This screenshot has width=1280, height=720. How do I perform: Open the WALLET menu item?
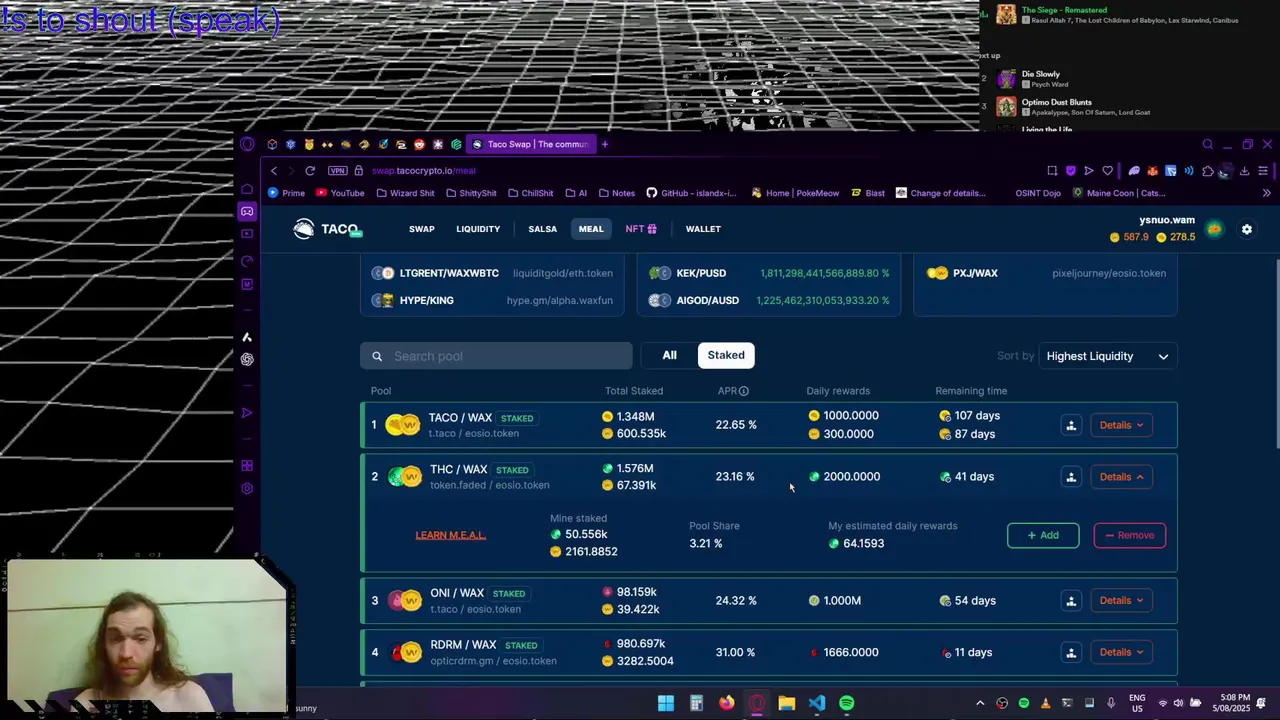tap(703, 229)
